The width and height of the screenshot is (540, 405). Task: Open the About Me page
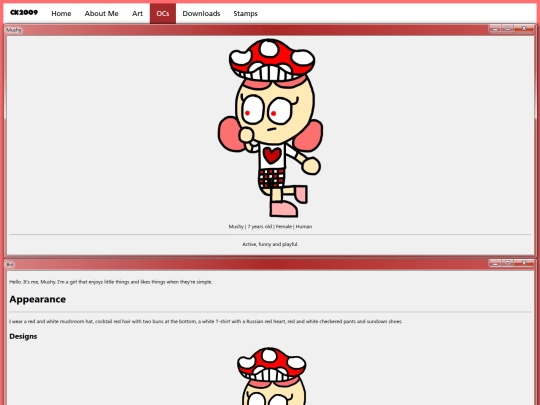point(102,13)
